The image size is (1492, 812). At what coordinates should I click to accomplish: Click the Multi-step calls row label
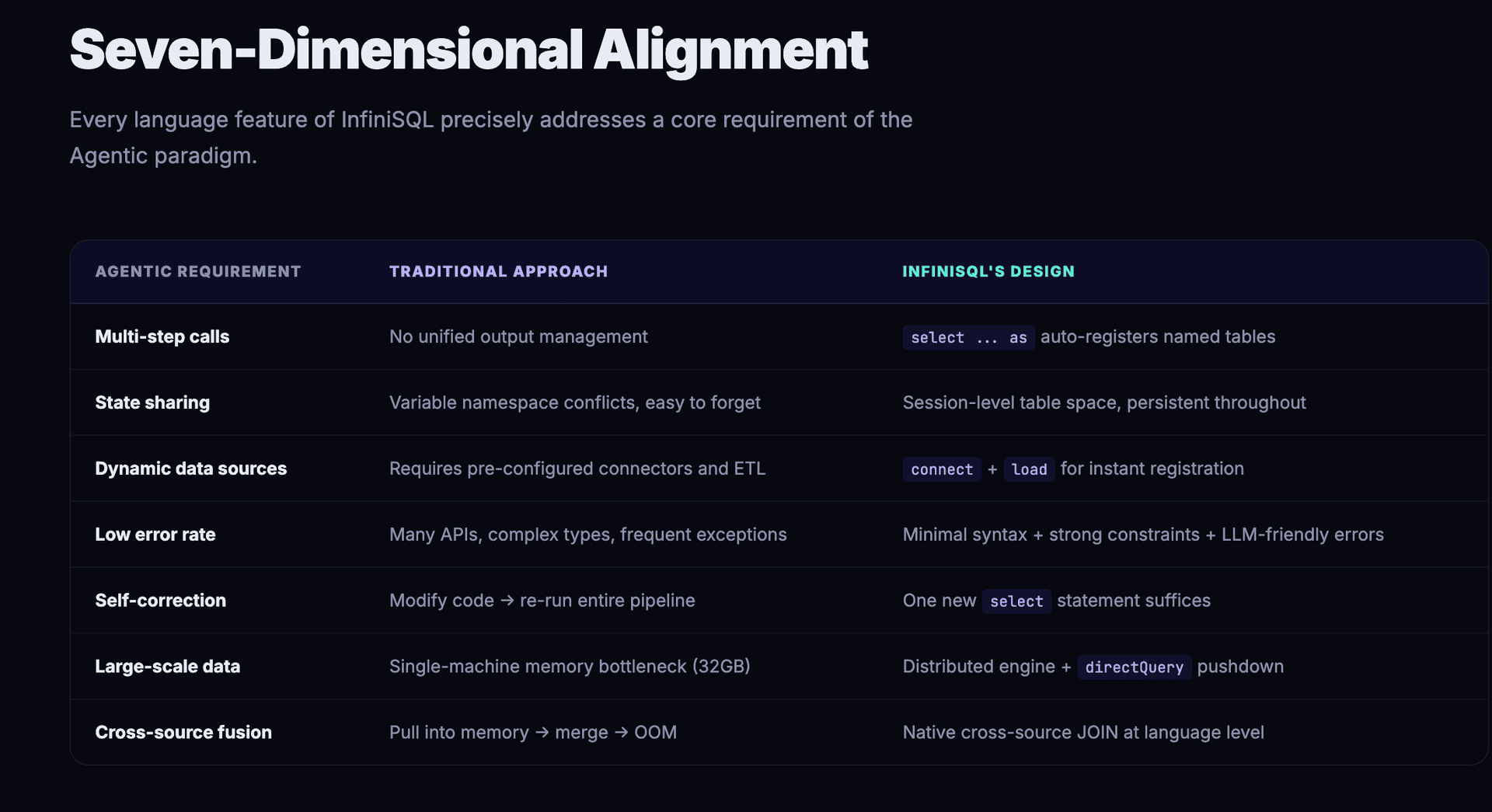pyautogui.click(x=162, y=336)
